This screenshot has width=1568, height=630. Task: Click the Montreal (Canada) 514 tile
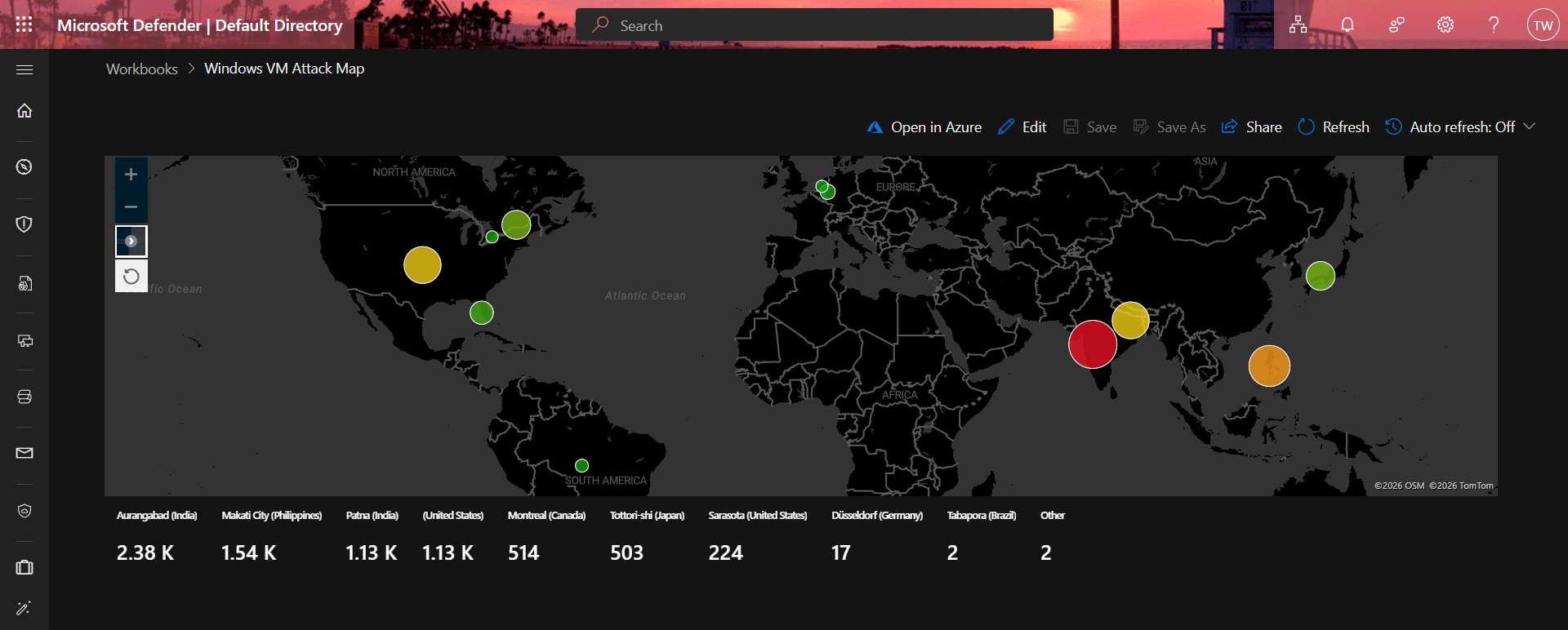tap(546, 537)
